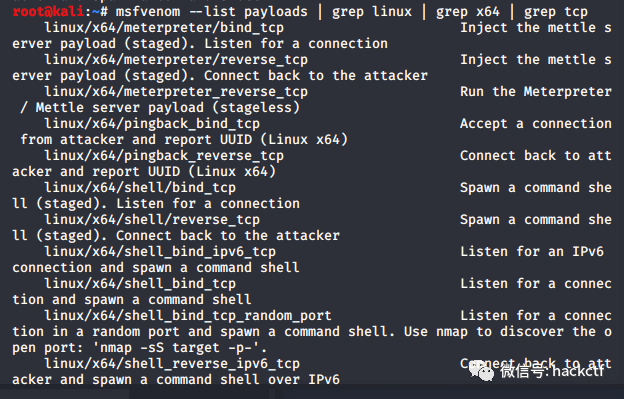
Task: Select linux/x64/meterpreter/reverse_tcp payload name
Action: (176, 60)
